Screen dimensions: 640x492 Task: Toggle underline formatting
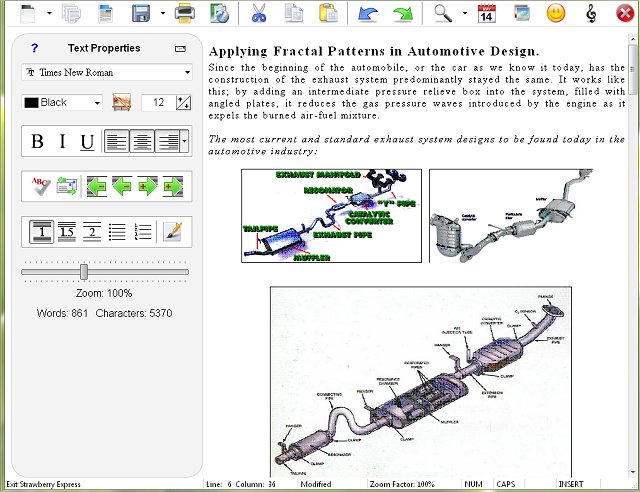click(87, 141)
